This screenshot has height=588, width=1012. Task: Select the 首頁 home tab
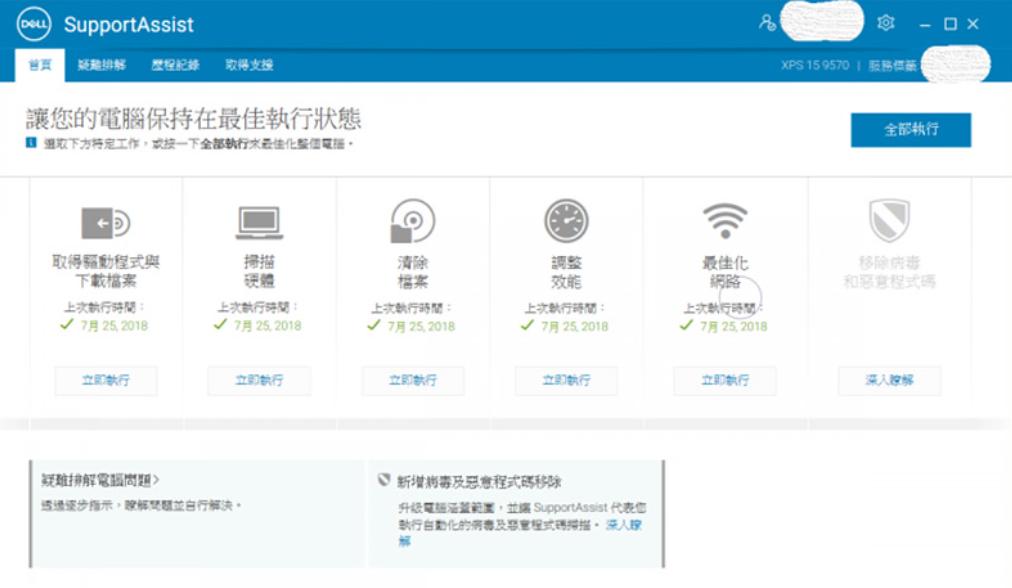coord(40,65)
